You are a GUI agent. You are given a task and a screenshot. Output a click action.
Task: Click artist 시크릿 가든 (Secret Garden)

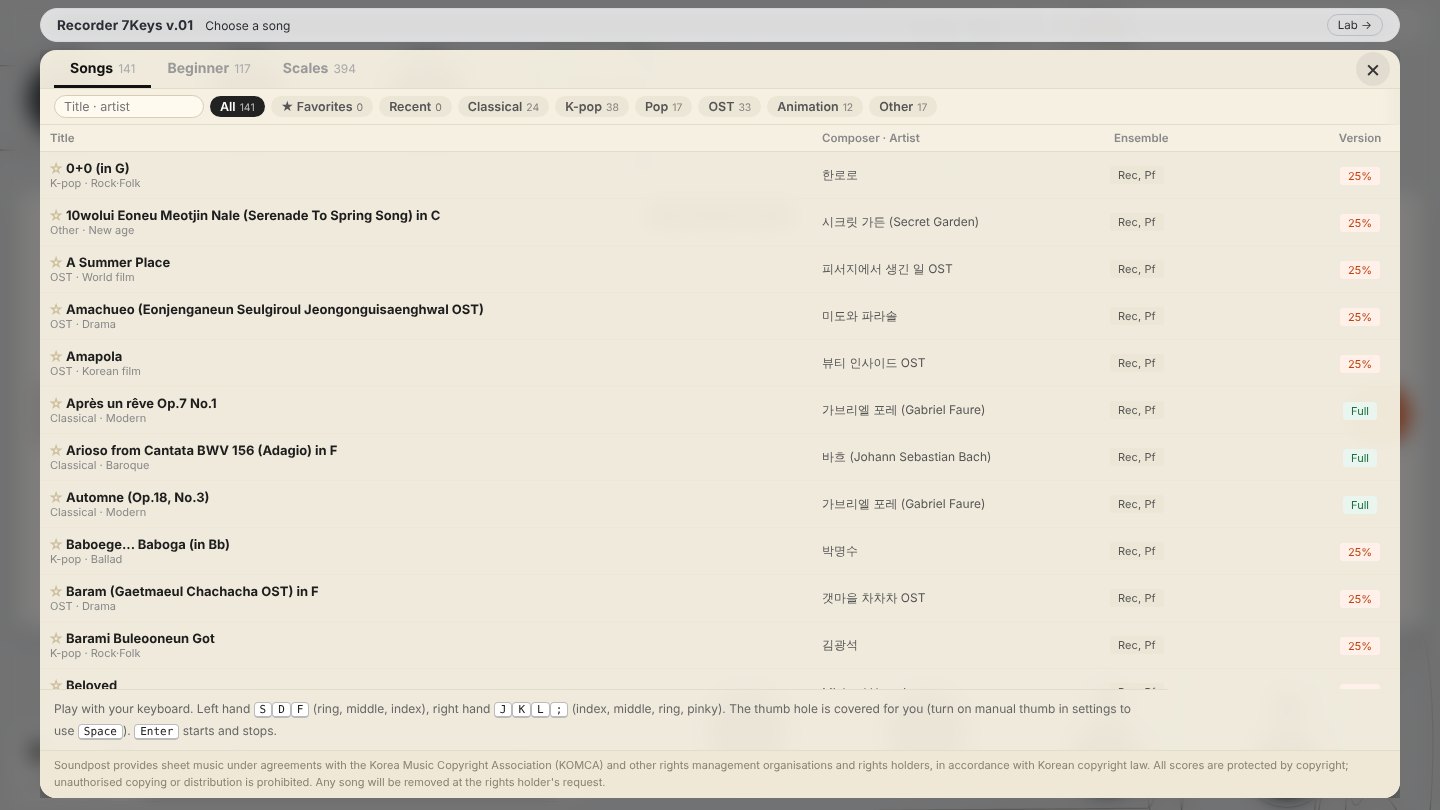pyautogui.click(x=900, y=222)
